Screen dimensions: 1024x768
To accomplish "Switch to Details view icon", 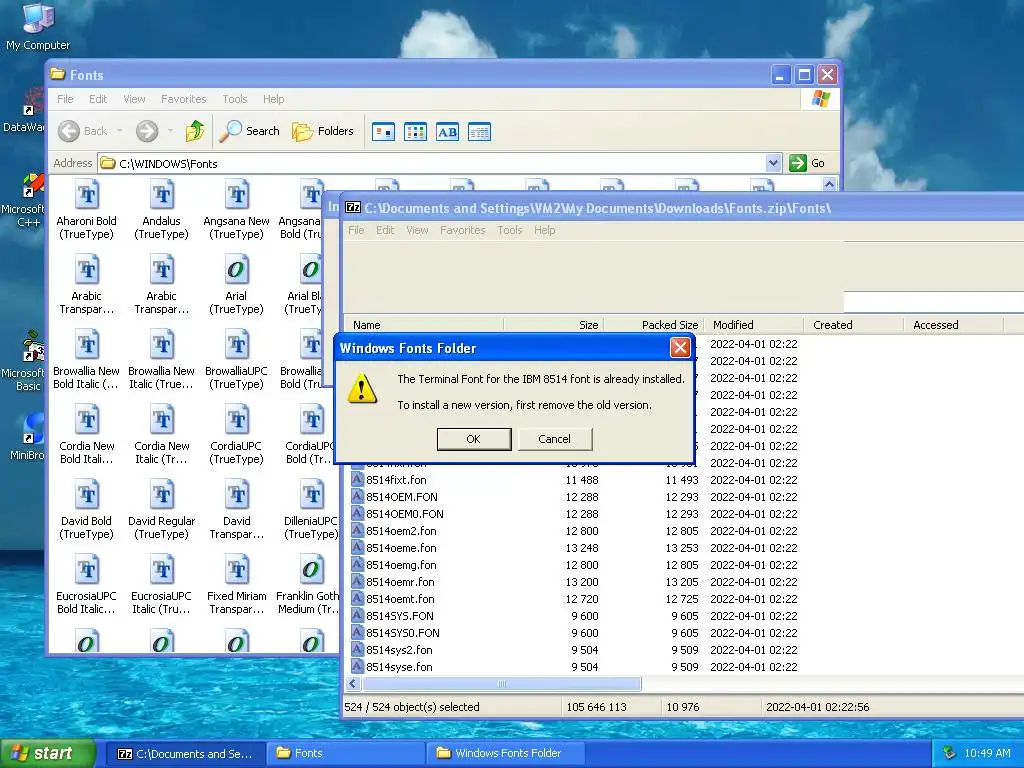I will click(479, 132).
